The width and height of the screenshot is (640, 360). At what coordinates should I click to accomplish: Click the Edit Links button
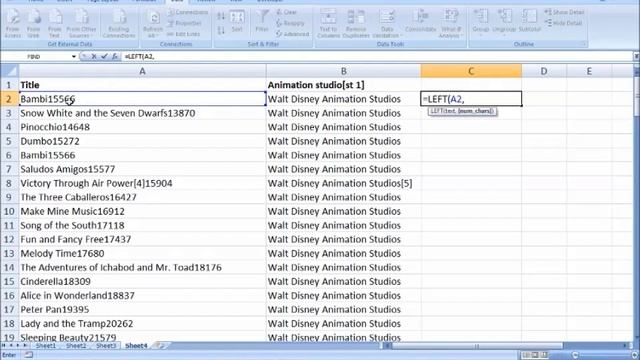click(183, 34)
